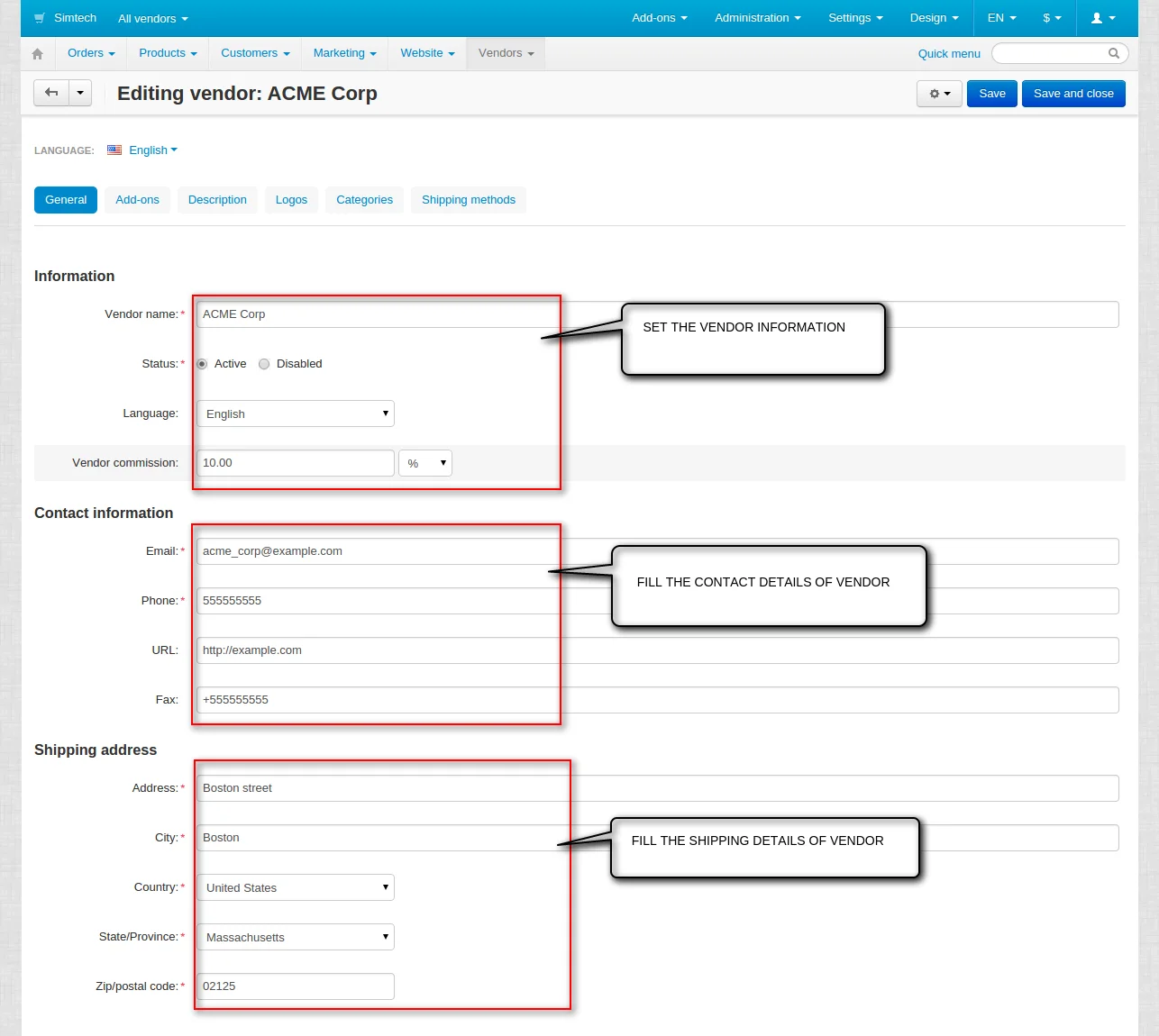Click into the Email input field
The height and width of the screenshot is (1036, 1159).
[x=379, y=551]
